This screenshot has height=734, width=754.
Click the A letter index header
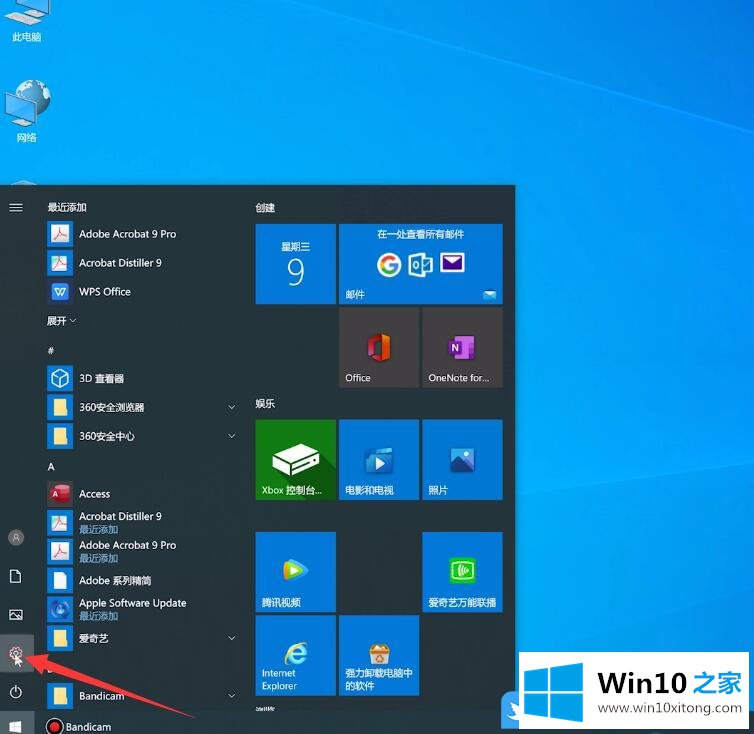(x=51, y=467)
